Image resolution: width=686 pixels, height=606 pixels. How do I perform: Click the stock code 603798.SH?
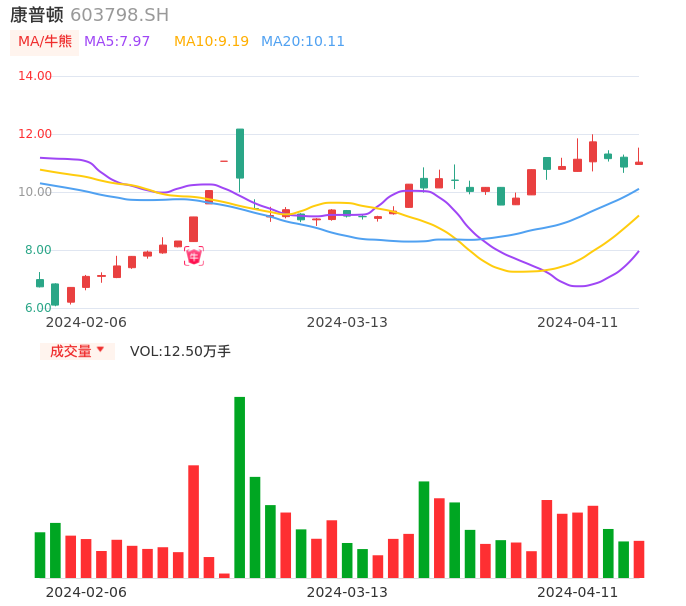119,15
